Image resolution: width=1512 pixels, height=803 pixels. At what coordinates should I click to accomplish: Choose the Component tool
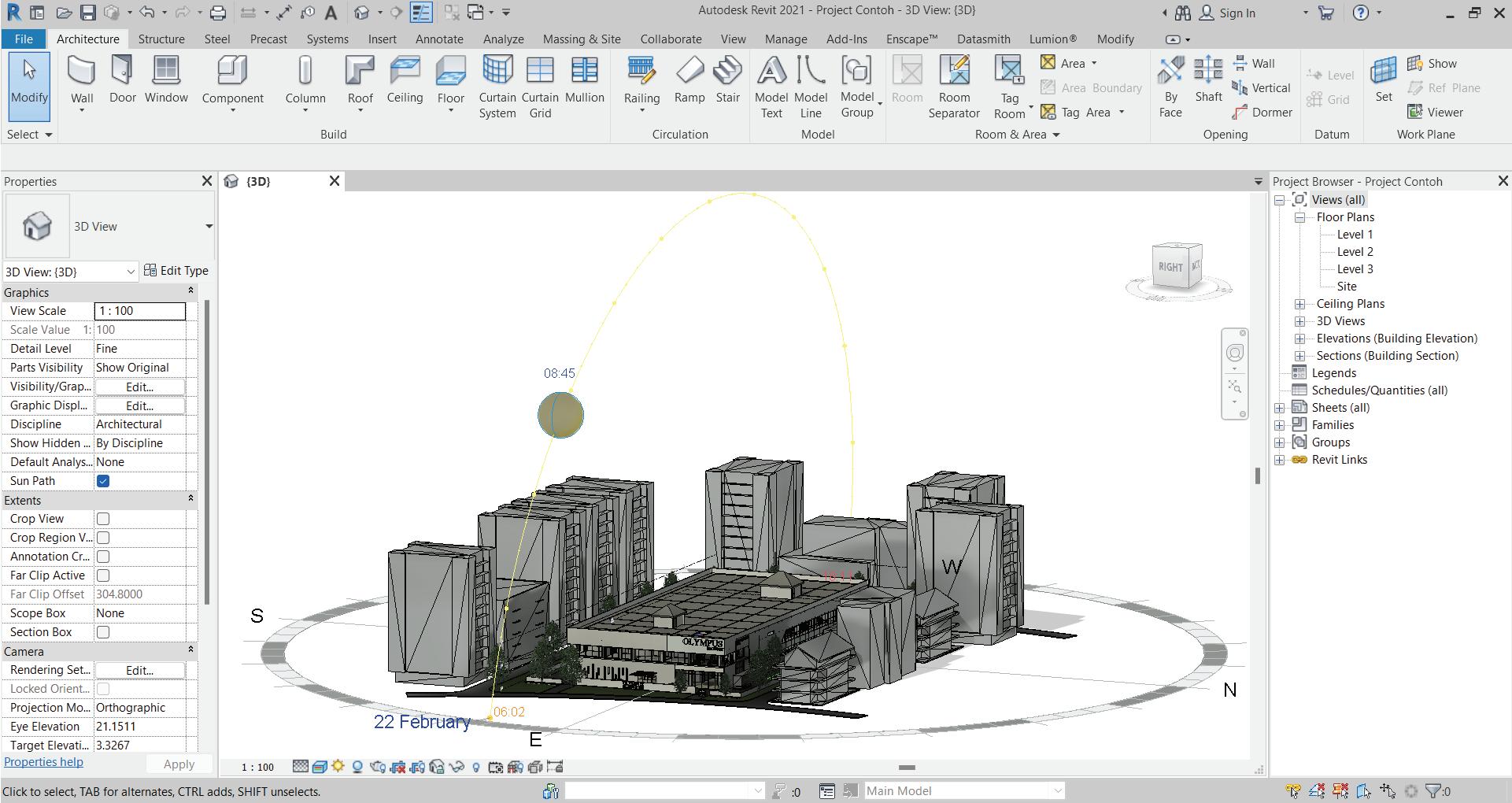point(232,83)
